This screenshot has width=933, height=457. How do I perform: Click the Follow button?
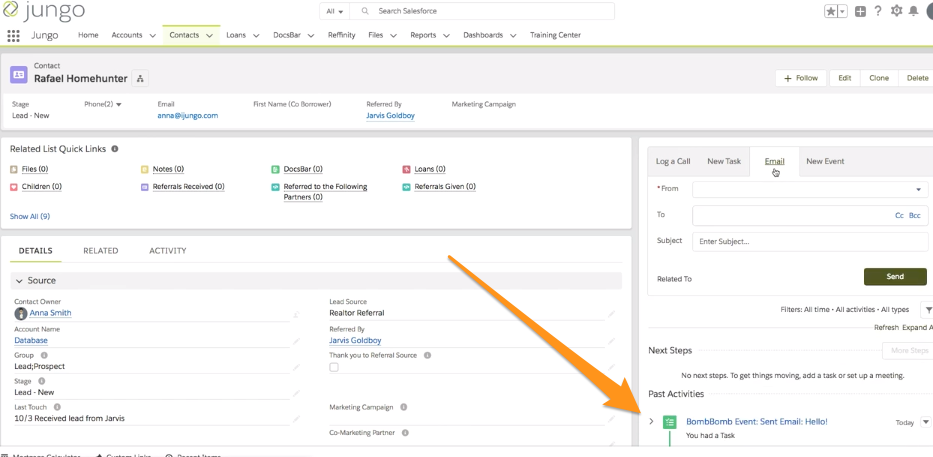click(x=801, y=78)
